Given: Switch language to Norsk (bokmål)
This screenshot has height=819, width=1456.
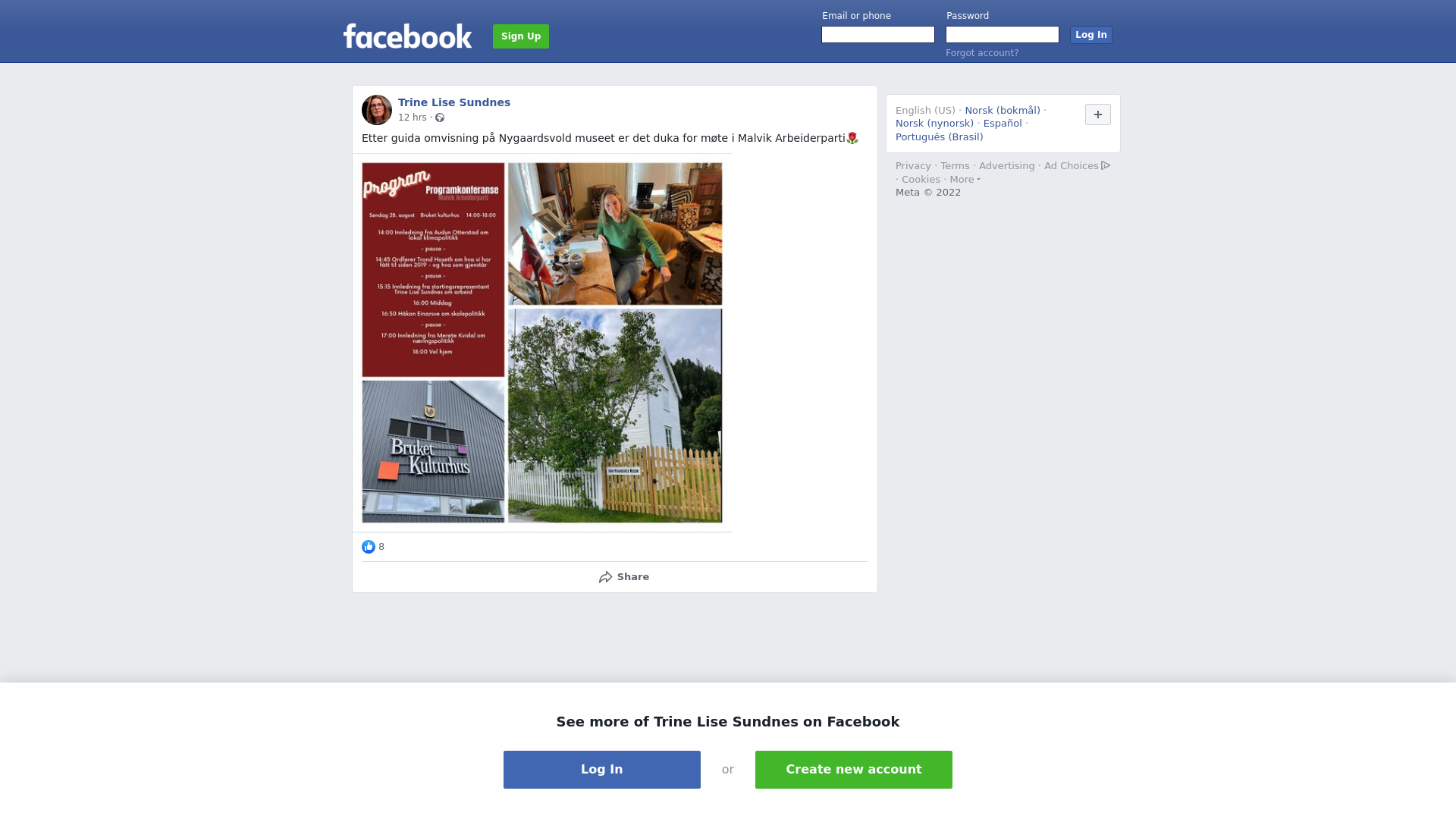Looking at the screenshot, I should 1003,111.
